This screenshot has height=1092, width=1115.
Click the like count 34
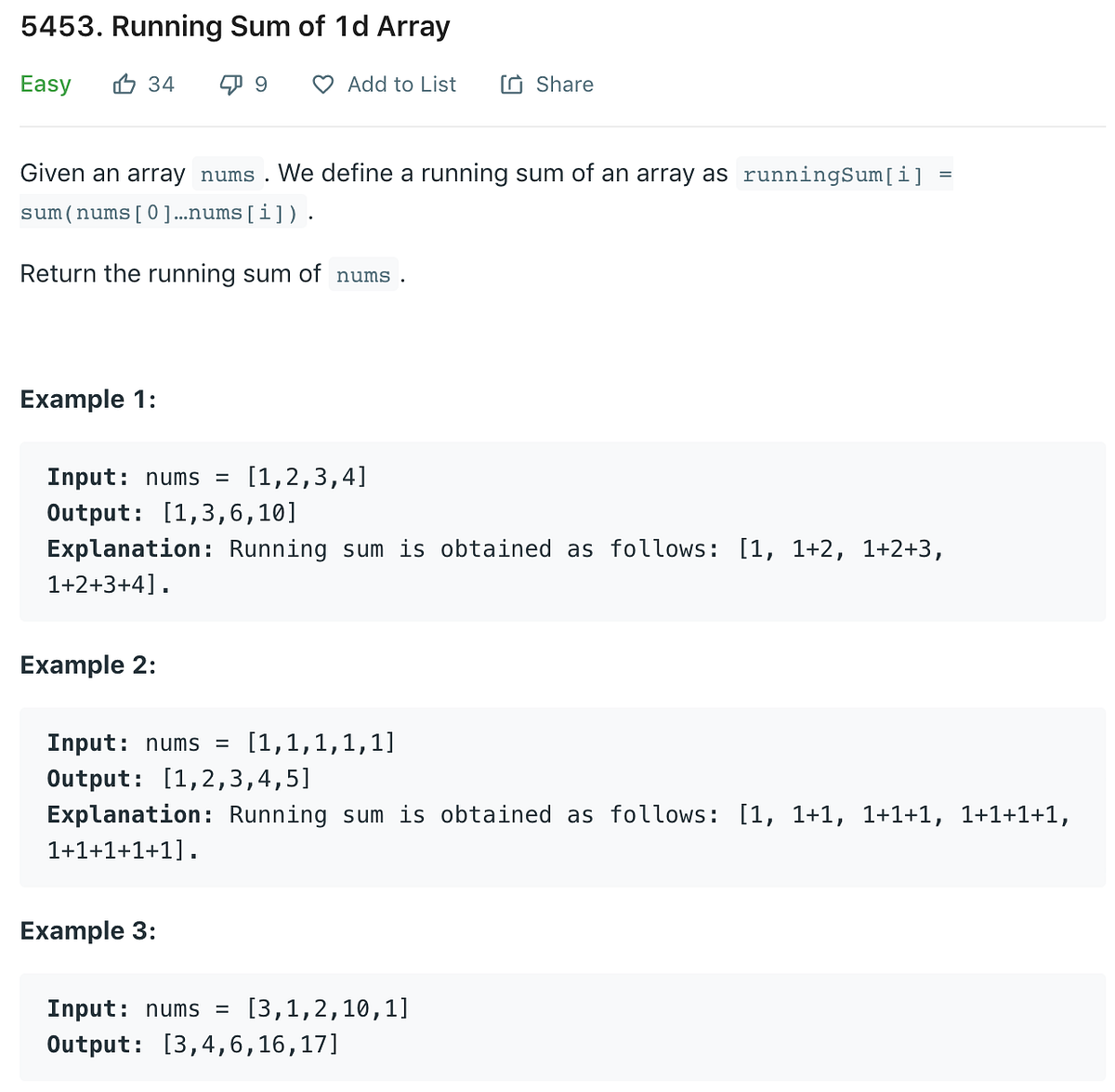(161, 85)
